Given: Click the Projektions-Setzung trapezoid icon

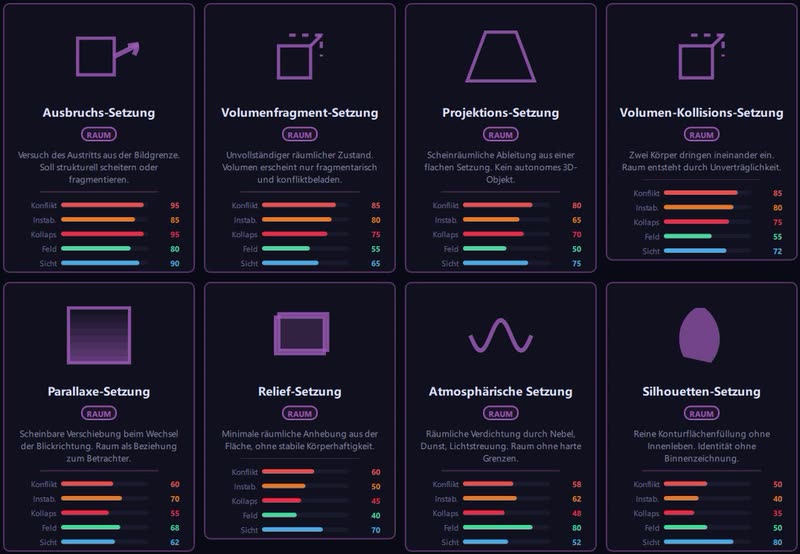Looking at the screenshot, I should [501, 56].
